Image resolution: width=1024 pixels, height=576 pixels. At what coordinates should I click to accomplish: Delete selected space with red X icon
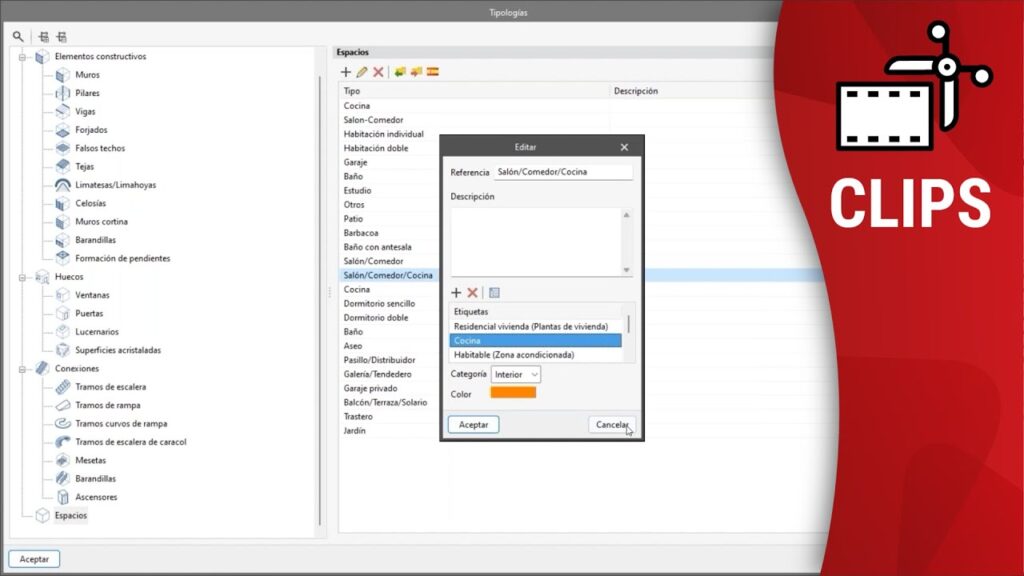(378, 72)
